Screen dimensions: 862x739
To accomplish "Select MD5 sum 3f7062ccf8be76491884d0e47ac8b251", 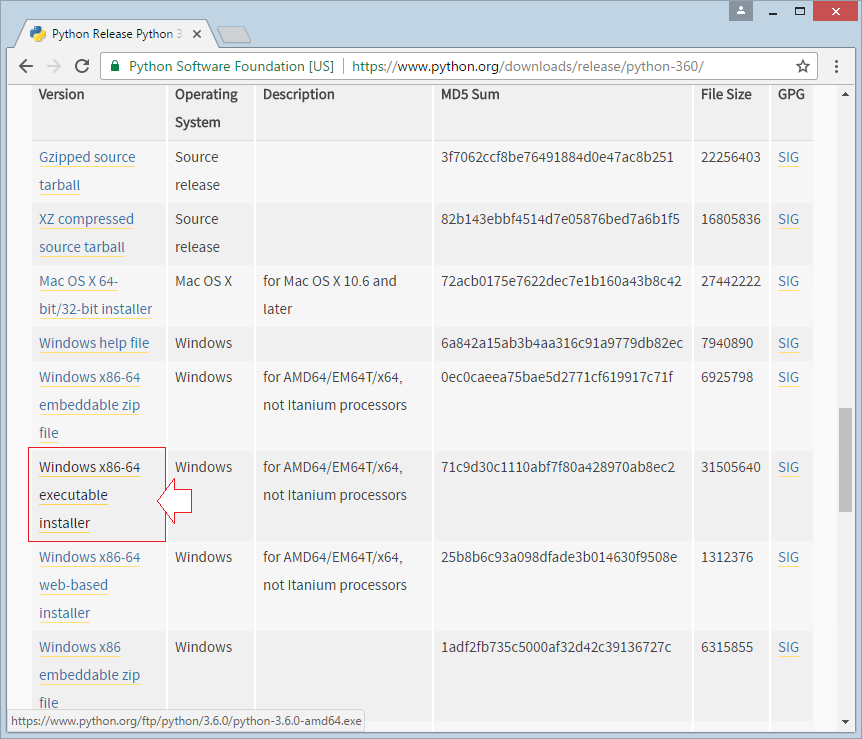I will pos(557,157).
